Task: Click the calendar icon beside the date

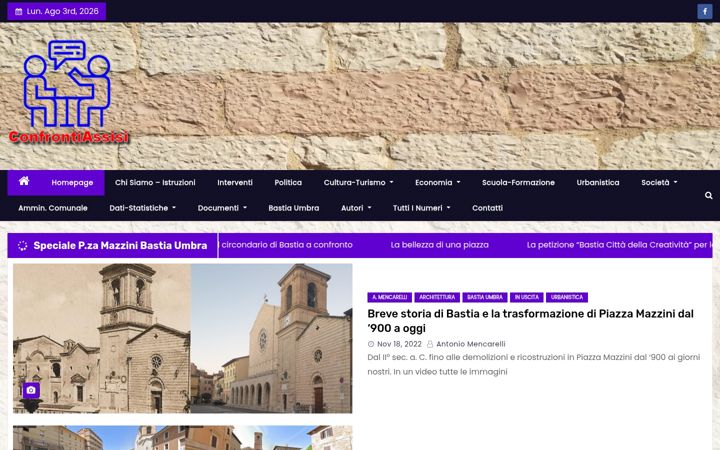Action: 18,11
